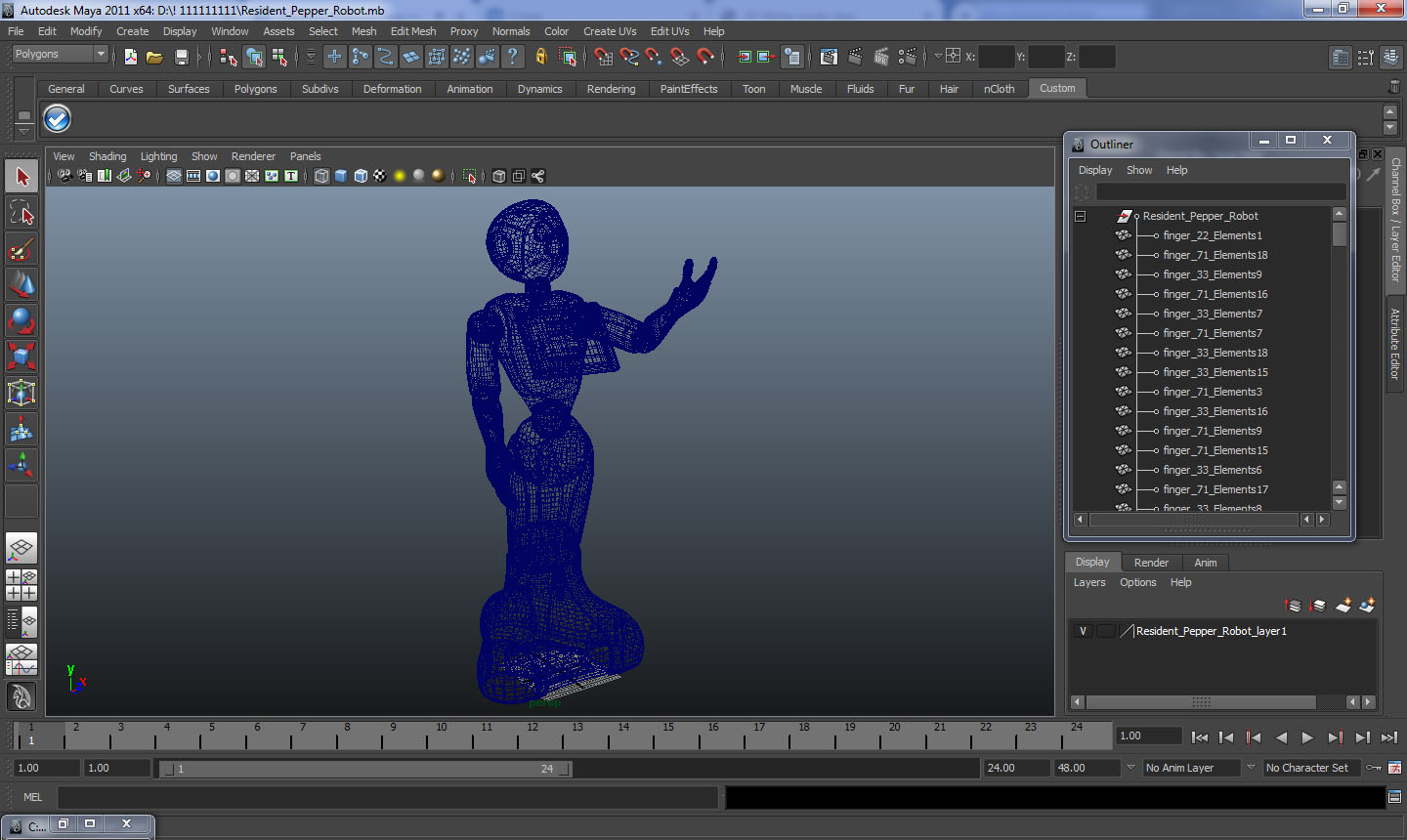
Task: Choose the Paint Selection tool
Action: (21, 249)
